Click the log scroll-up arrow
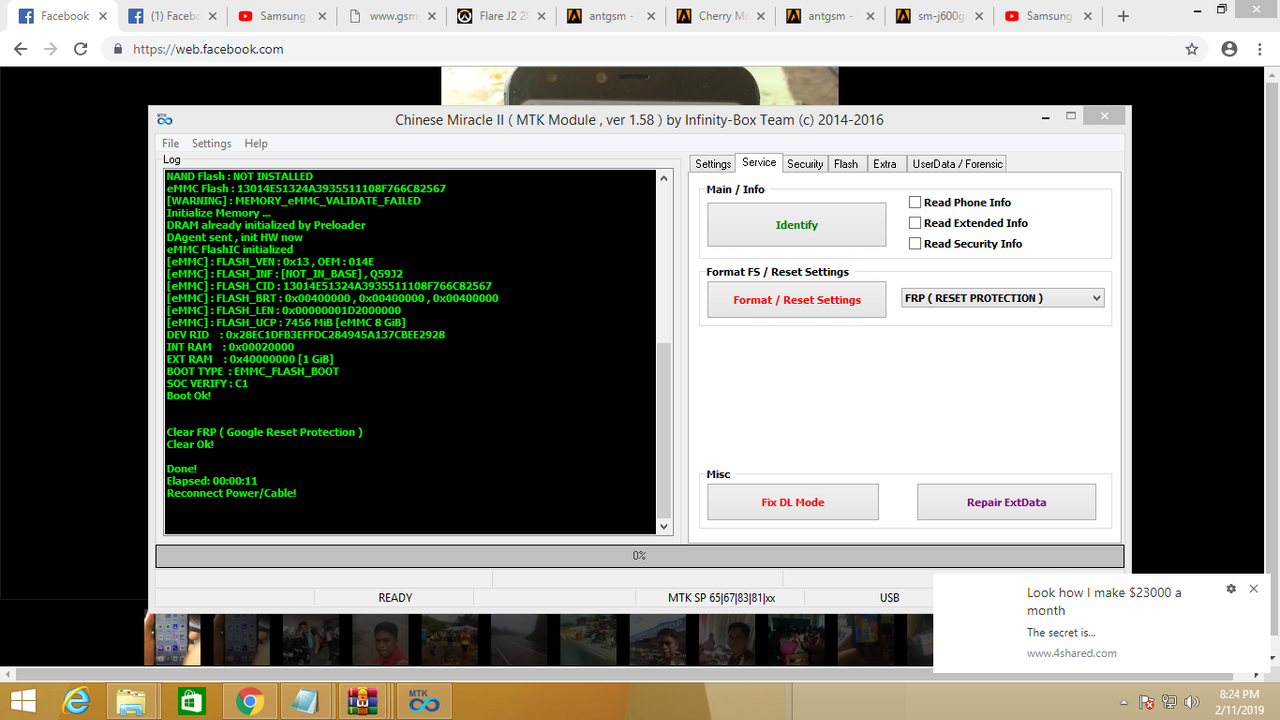 (x=665, y=178)
